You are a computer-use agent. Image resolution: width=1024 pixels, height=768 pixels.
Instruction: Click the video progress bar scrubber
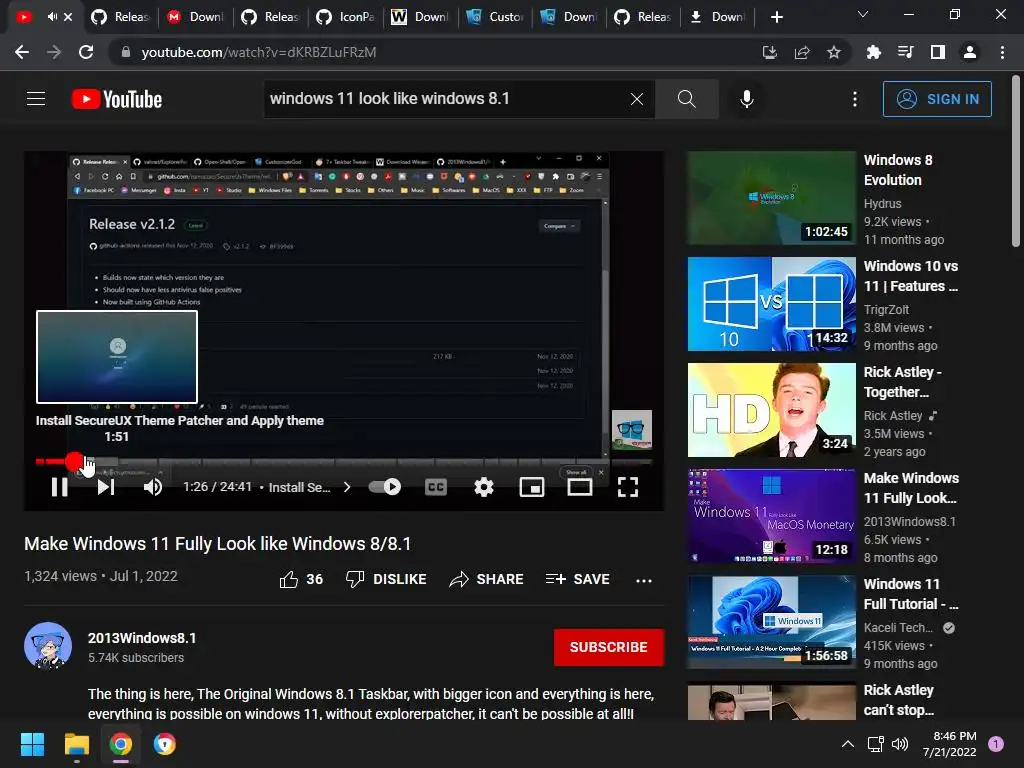74,462
